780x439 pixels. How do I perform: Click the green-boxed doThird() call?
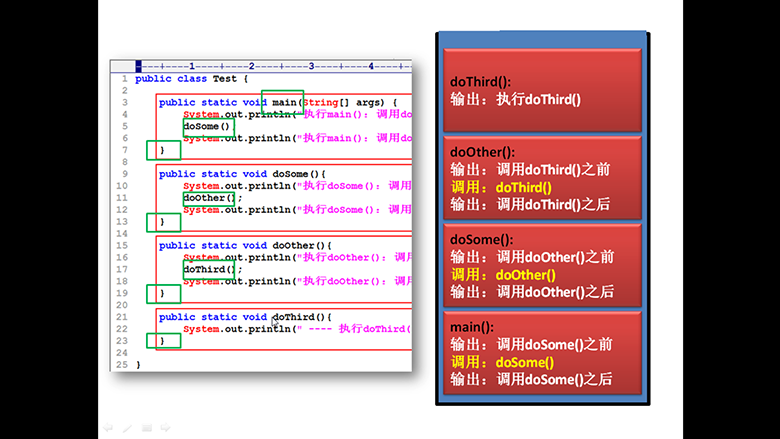click(210, 269)
